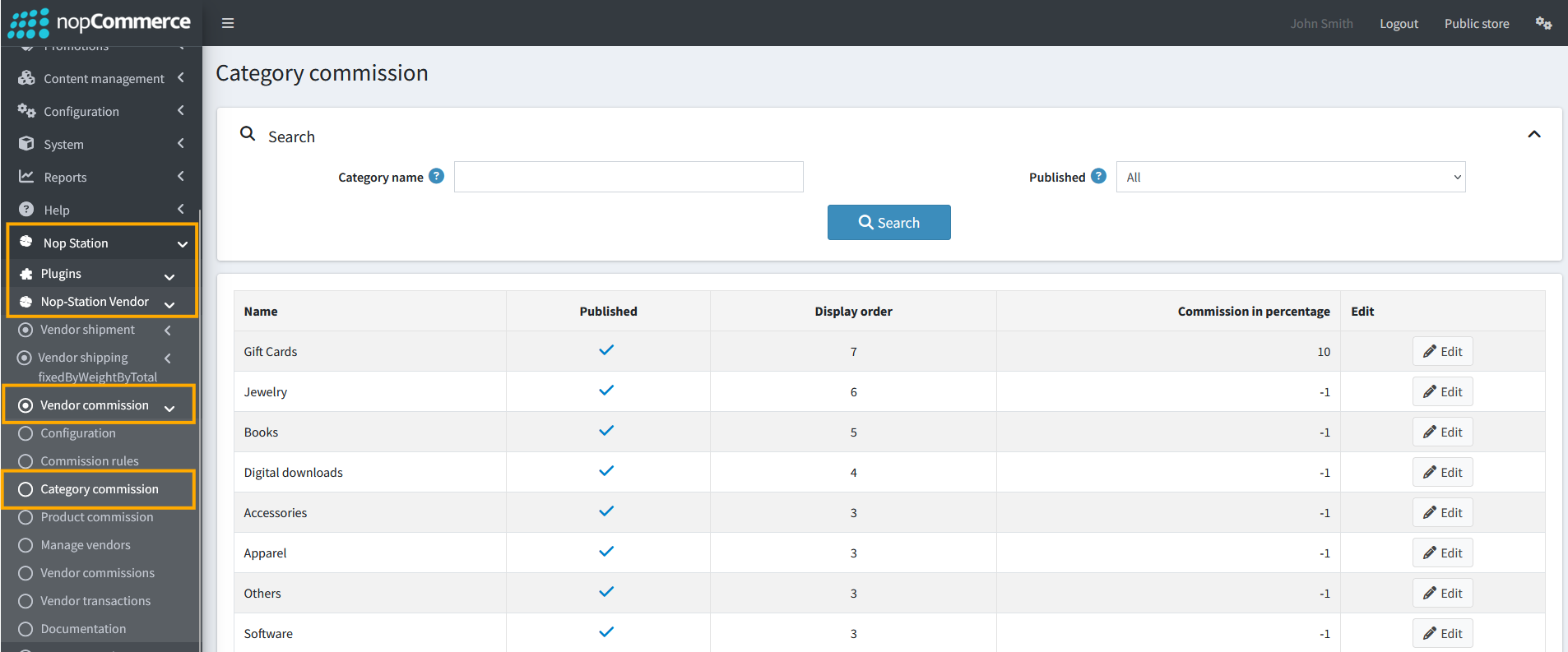Click the Nop-Station Vendor icon
The width and height of the screenshot is (1568, 652).
[x=26, y=302]
